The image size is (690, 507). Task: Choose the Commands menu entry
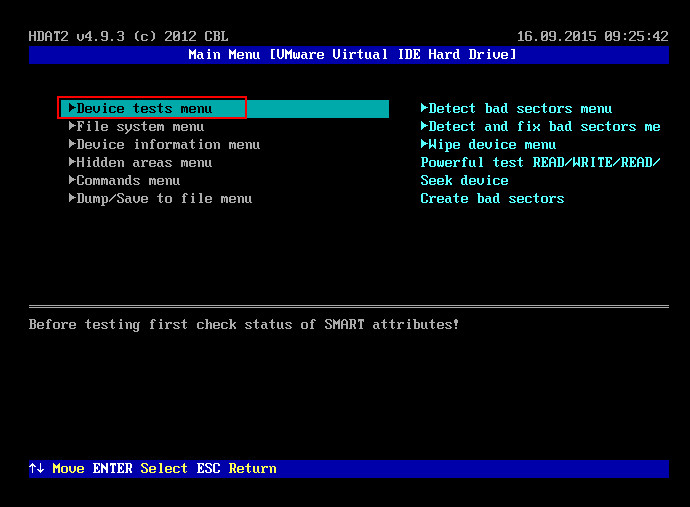(128, 180)
